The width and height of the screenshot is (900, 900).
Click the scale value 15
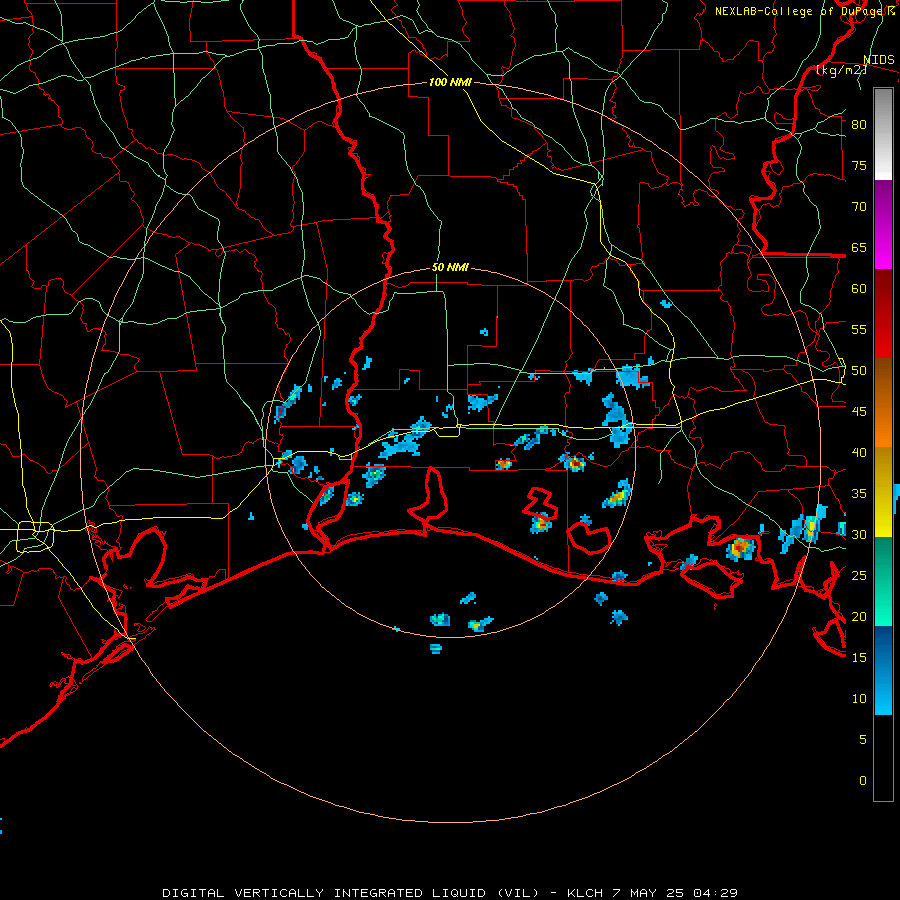(859, 658)
